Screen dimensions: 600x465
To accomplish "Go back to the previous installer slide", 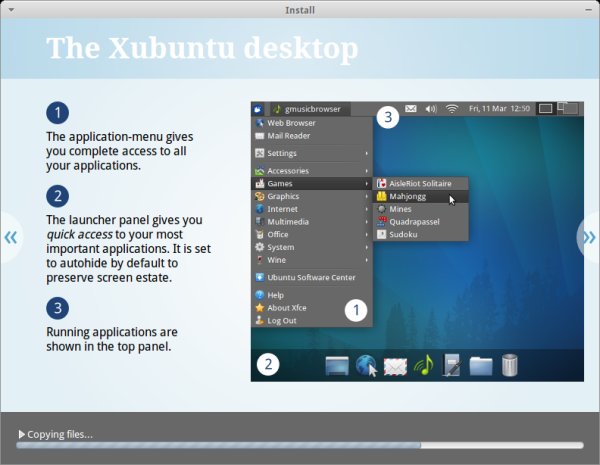I will [x=11, y=238].
